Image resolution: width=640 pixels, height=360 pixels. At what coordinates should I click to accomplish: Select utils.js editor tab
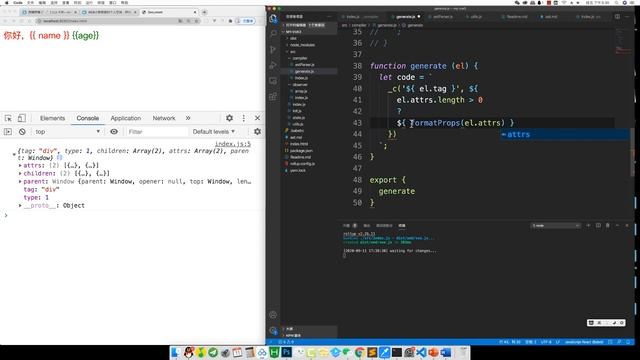476,17
